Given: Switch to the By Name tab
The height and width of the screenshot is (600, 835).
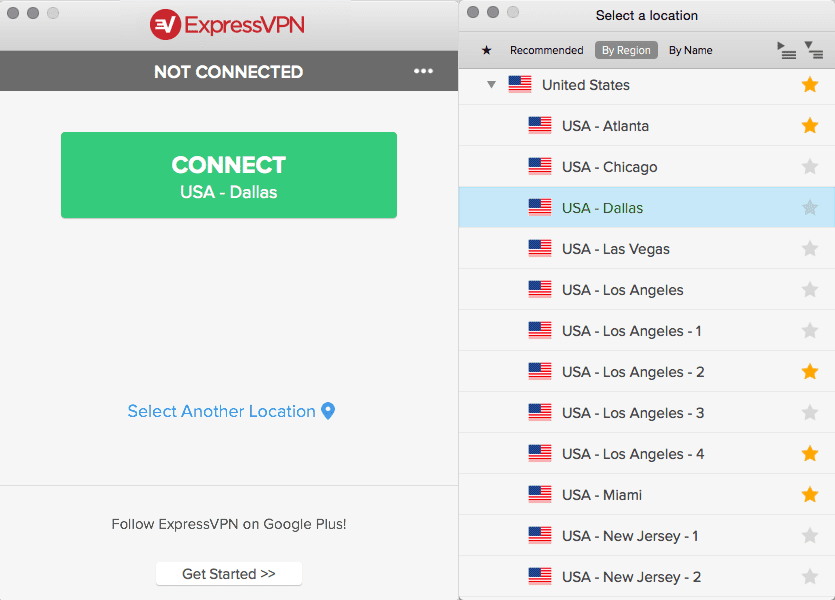Looking at the screenshot, I should point(690,49).
